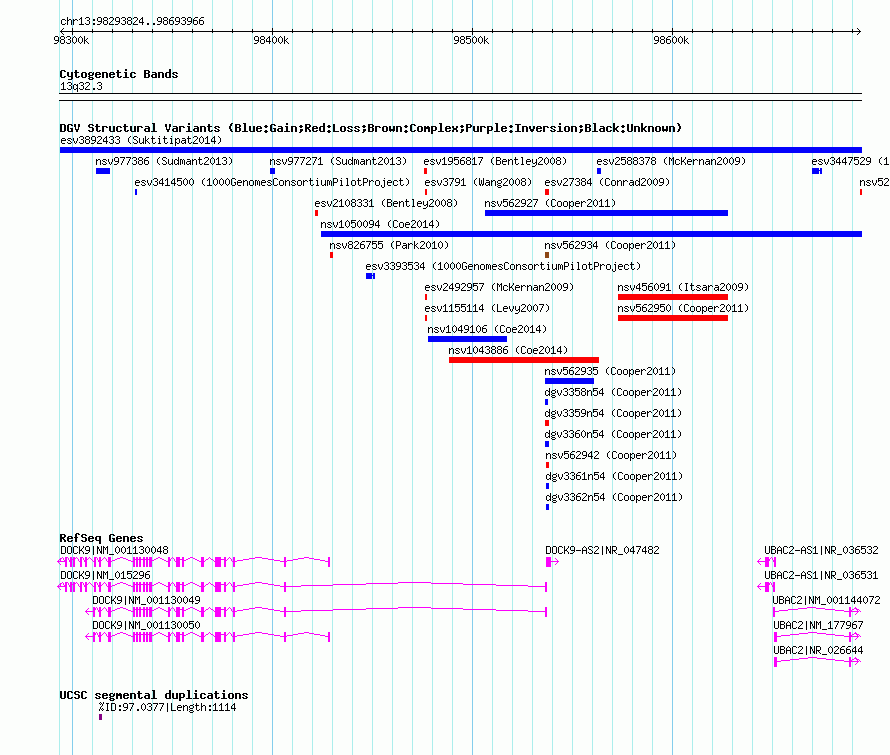The width and height of the screenshot is (890, 755).
Task: Select the UBAC2|NR_026644 transcript label
Action: 818,650
